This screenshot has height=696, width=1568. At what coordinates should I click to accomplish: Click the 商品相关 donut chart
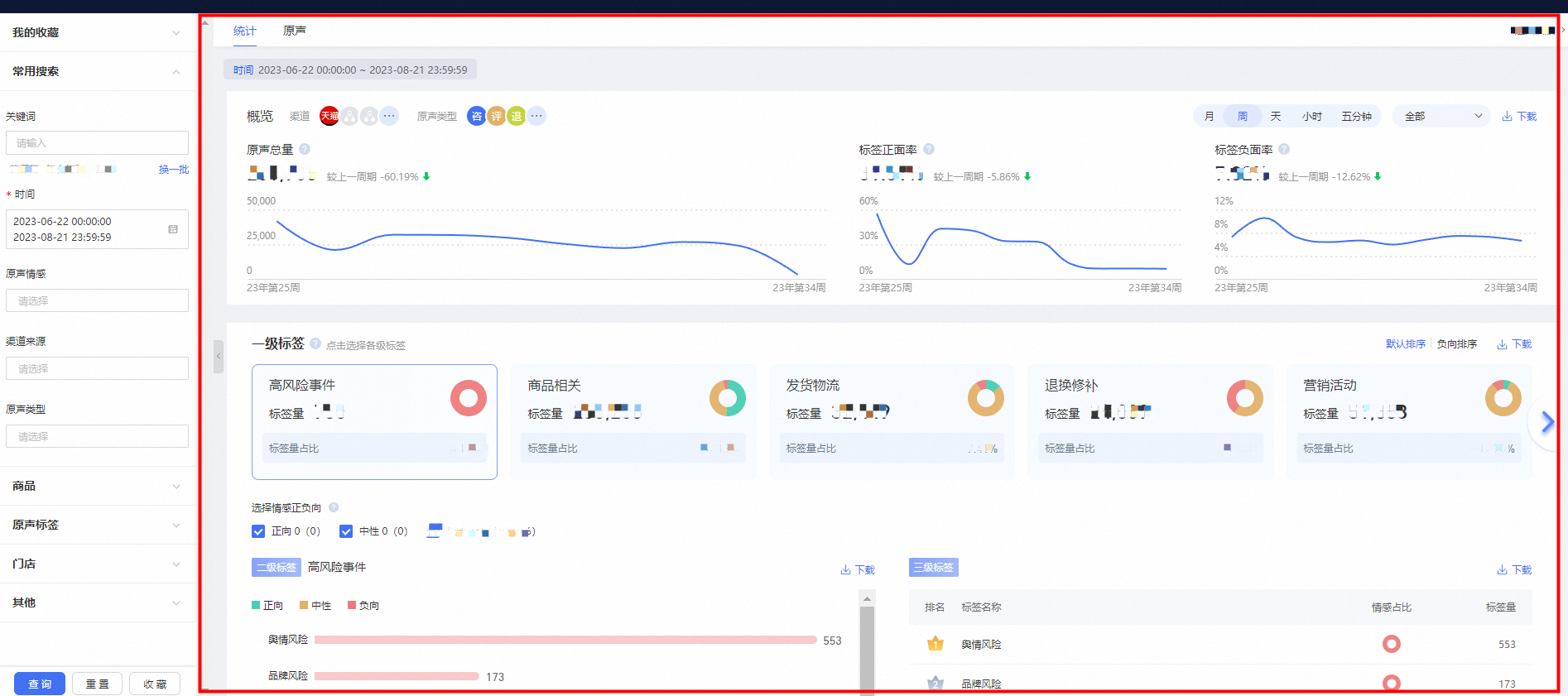[x=728, y=398]
